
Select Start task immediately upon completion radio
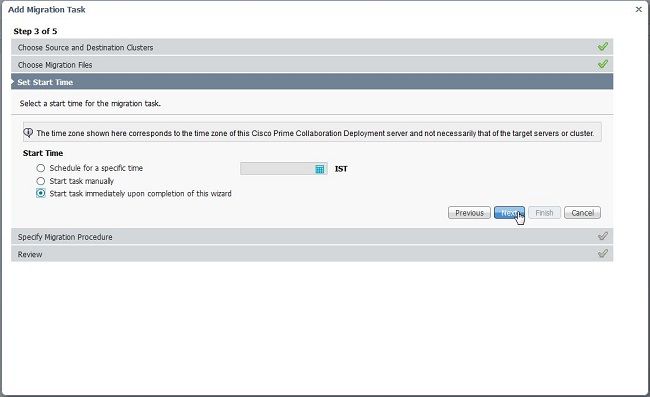41,193
